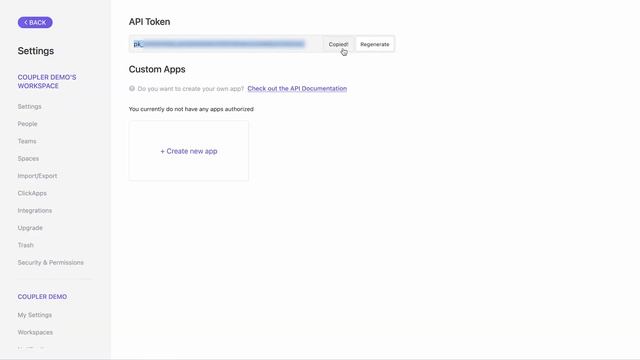The width and height of the screenshot is (640, 360).
Task: Go back with the BACK button
Action: point(35,22)
